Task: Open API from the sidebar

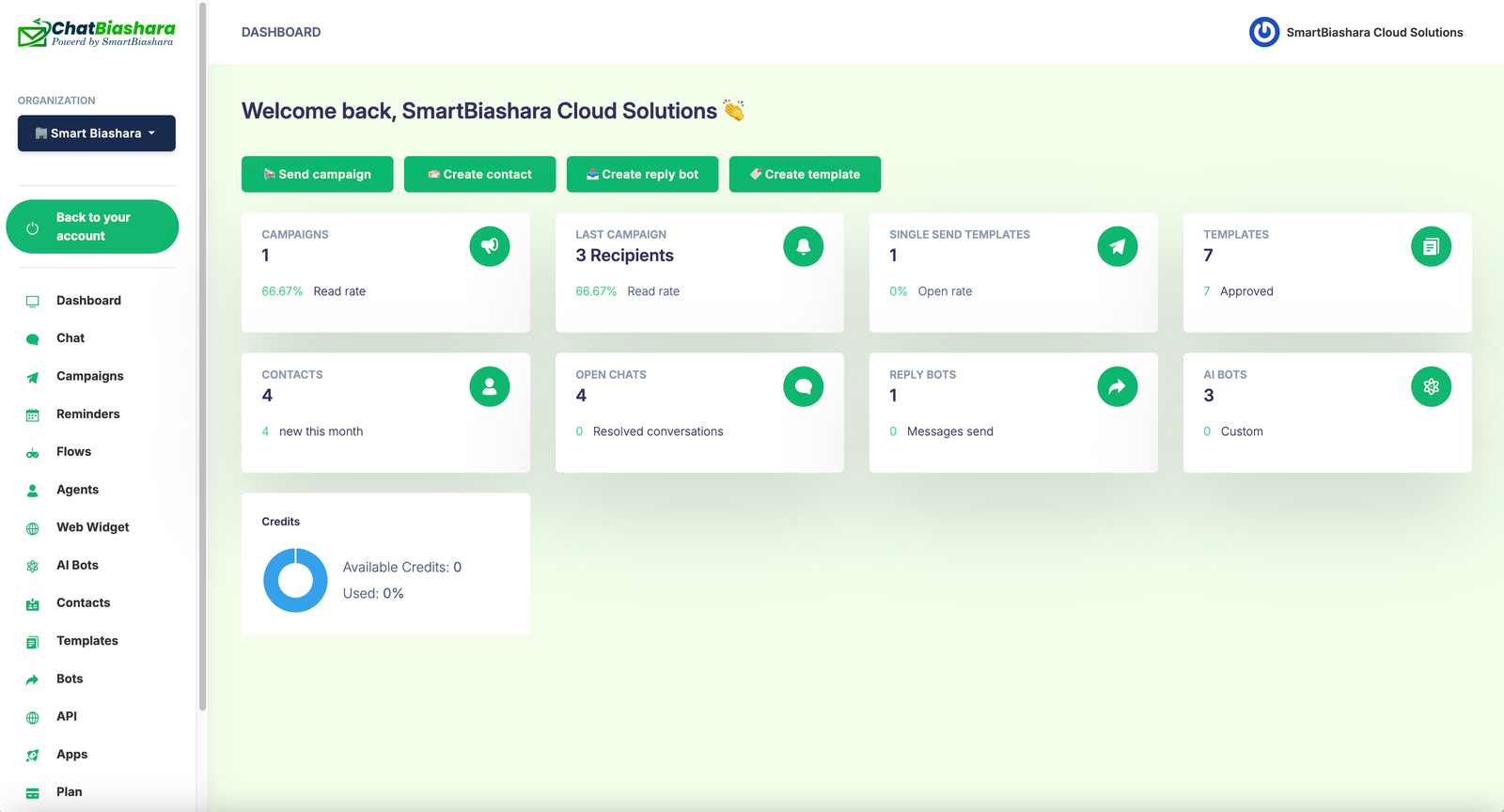Action: pyautogui.click(x=67, y=716)
